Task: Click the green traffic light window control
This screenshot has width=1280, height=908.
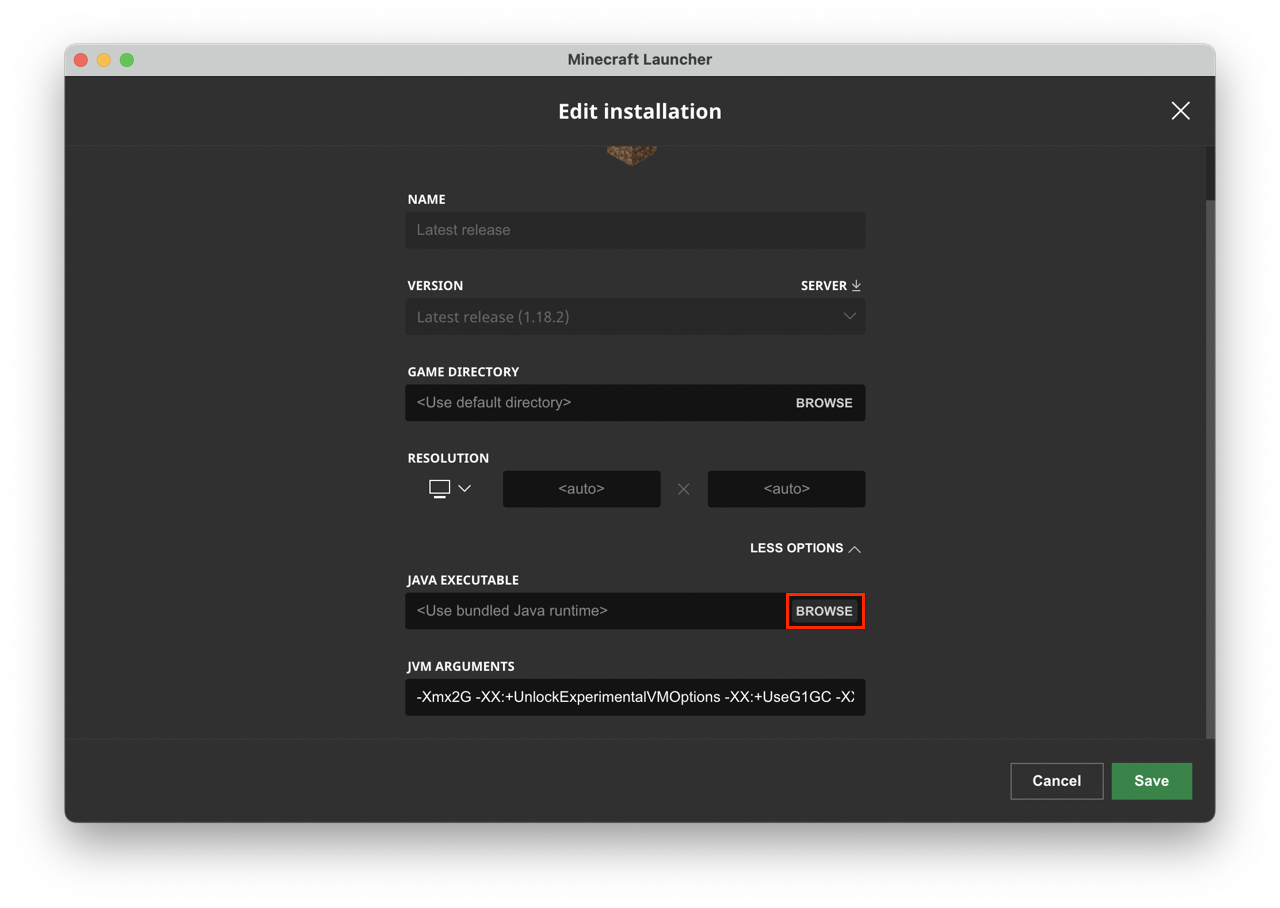Action: coord(126,59)
